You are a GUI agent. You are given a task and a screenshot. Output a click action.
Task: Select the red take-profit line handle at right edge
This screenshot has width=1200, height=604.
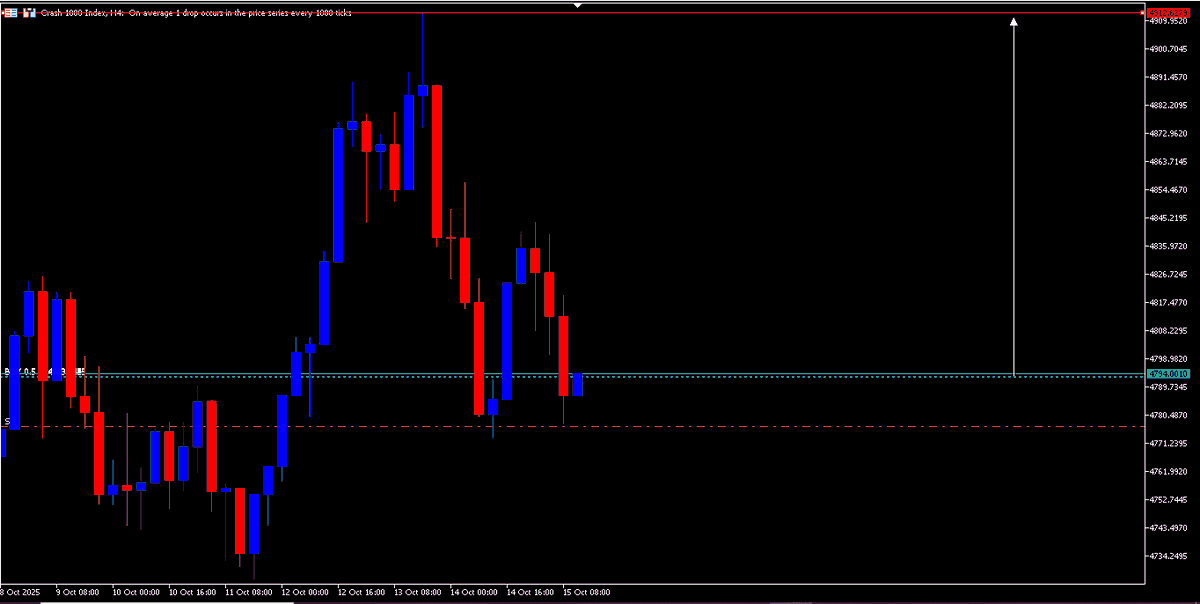coord(1141,13)
